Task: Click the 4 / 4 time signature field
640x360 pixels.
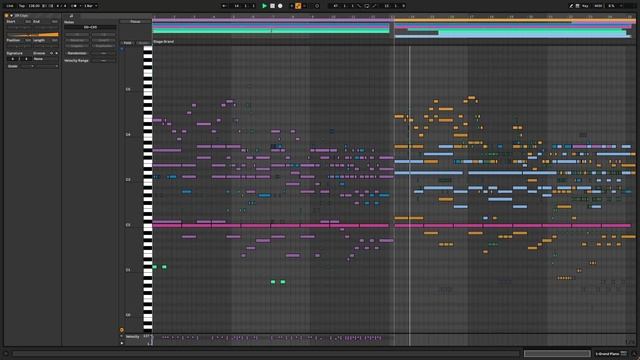Action: coord(60,6)
